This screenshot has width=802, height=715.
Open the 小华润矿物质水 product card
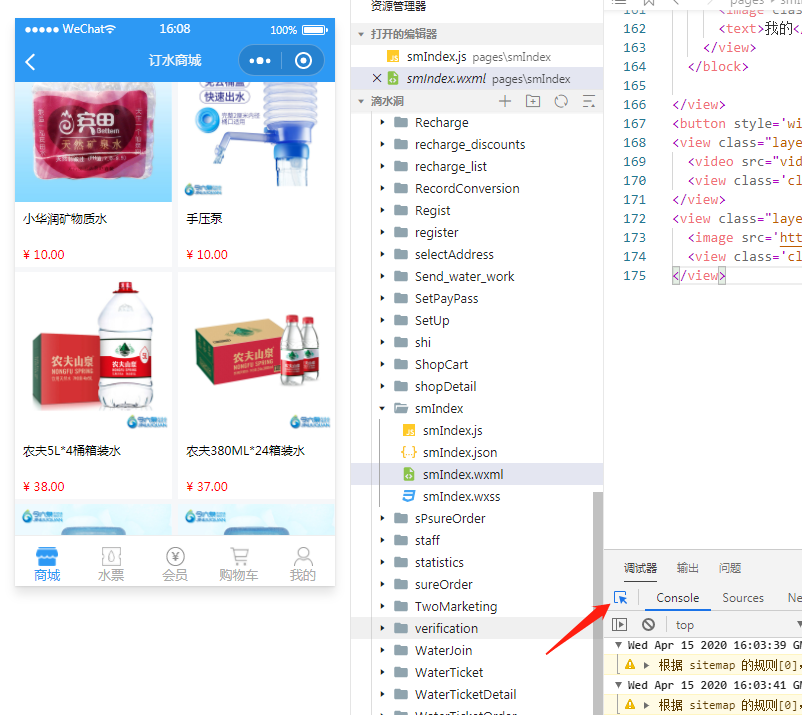point(94,174)
